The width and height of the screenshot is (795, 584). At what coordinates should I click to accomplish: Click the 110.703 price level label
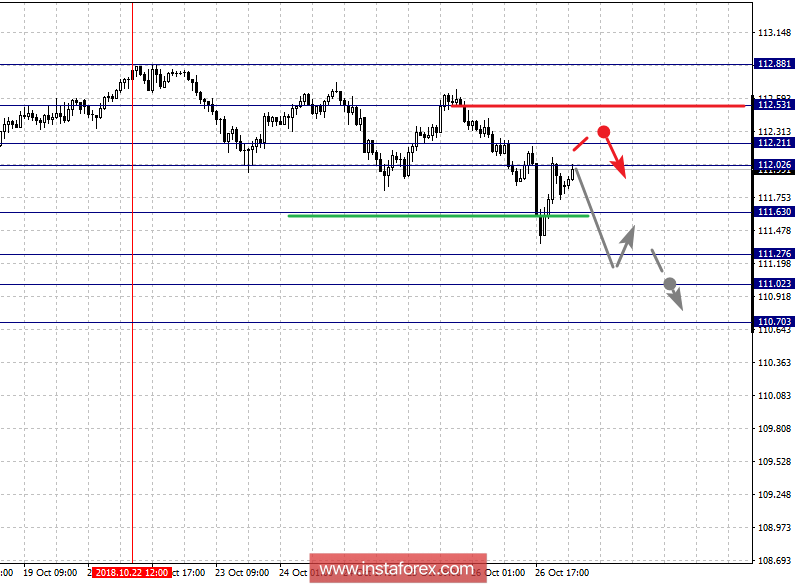pos(774,322)
